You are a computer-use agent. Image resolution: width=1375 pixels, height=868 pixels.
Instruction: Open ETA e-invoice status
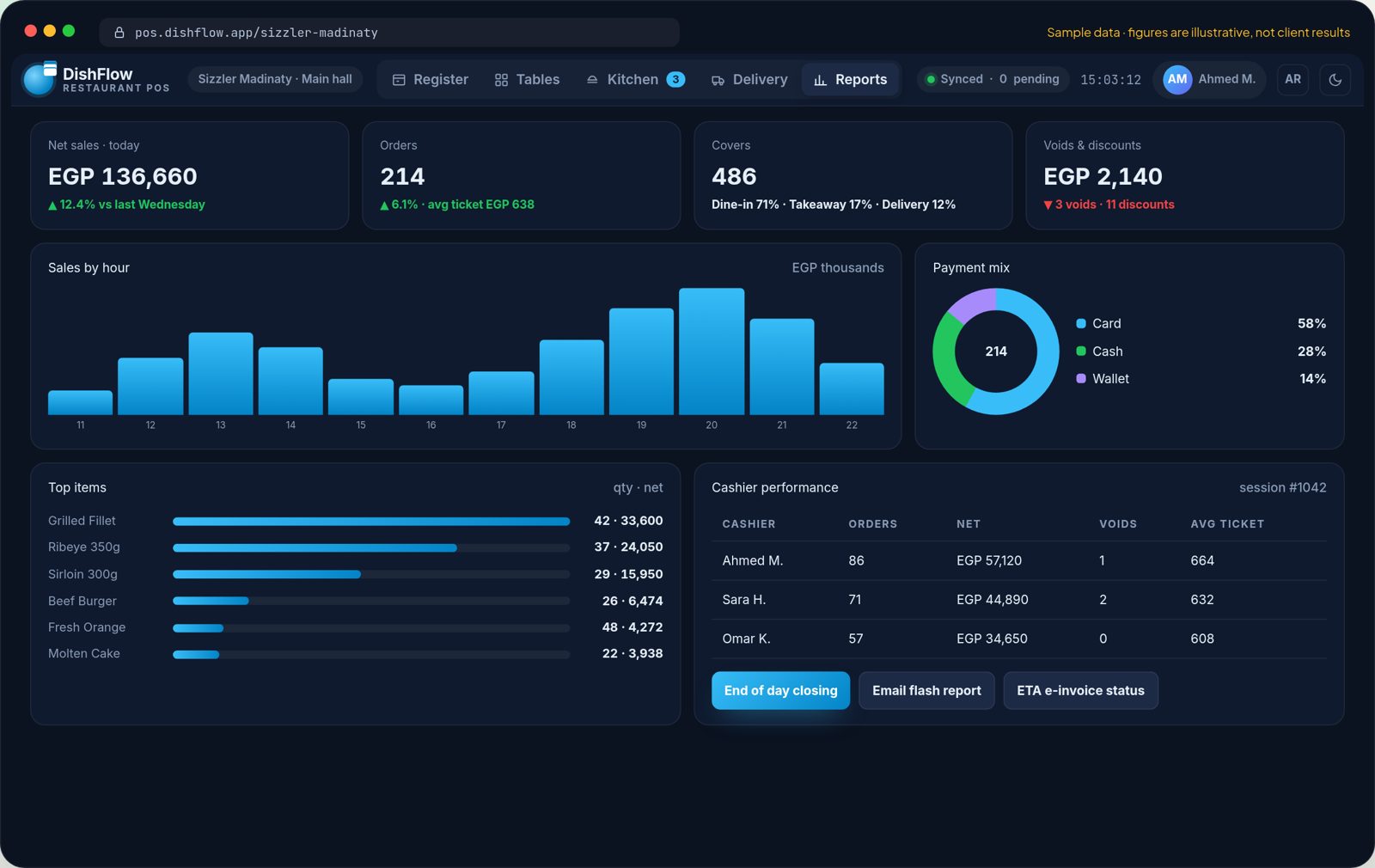(1080, 690)
